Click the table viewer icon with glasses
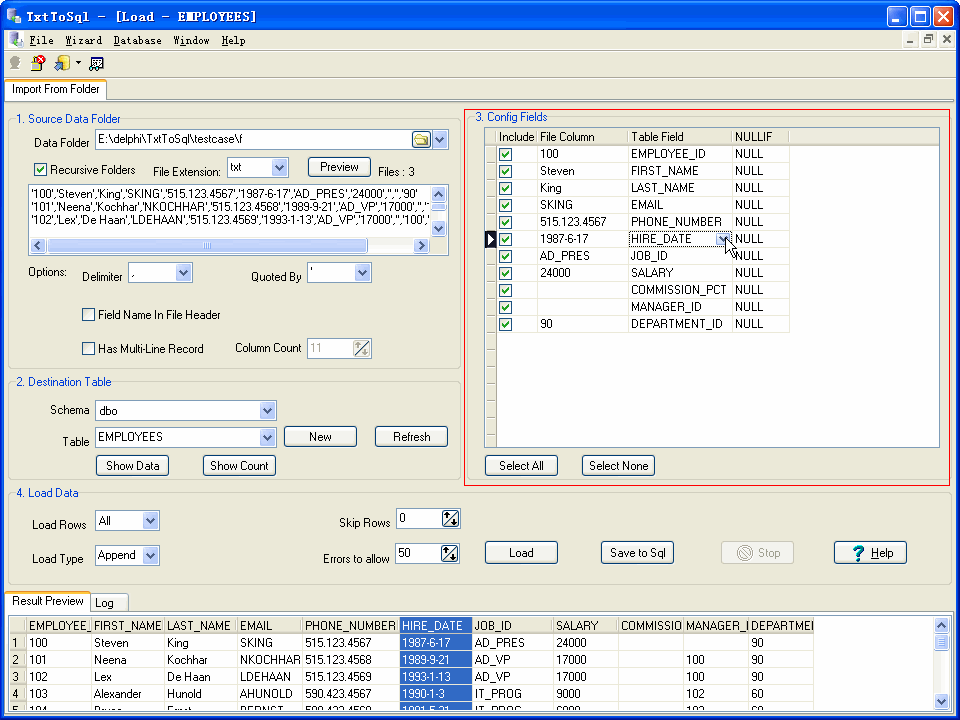960x720 pixels. click(x=97, y=62)
